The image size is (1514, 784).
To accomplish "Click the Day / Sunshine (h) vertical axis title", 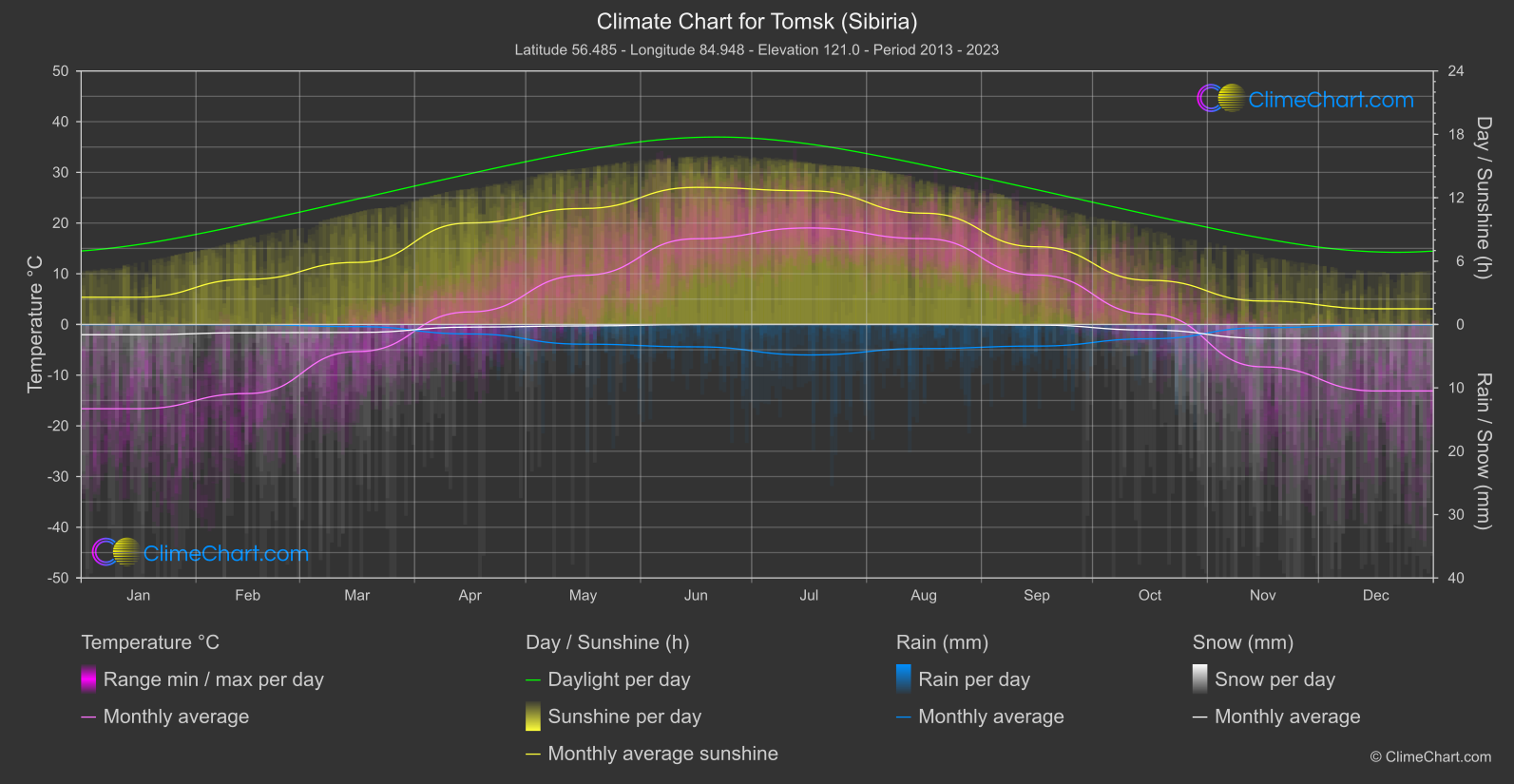I will pyautogui.click(x=1483, y=198).
